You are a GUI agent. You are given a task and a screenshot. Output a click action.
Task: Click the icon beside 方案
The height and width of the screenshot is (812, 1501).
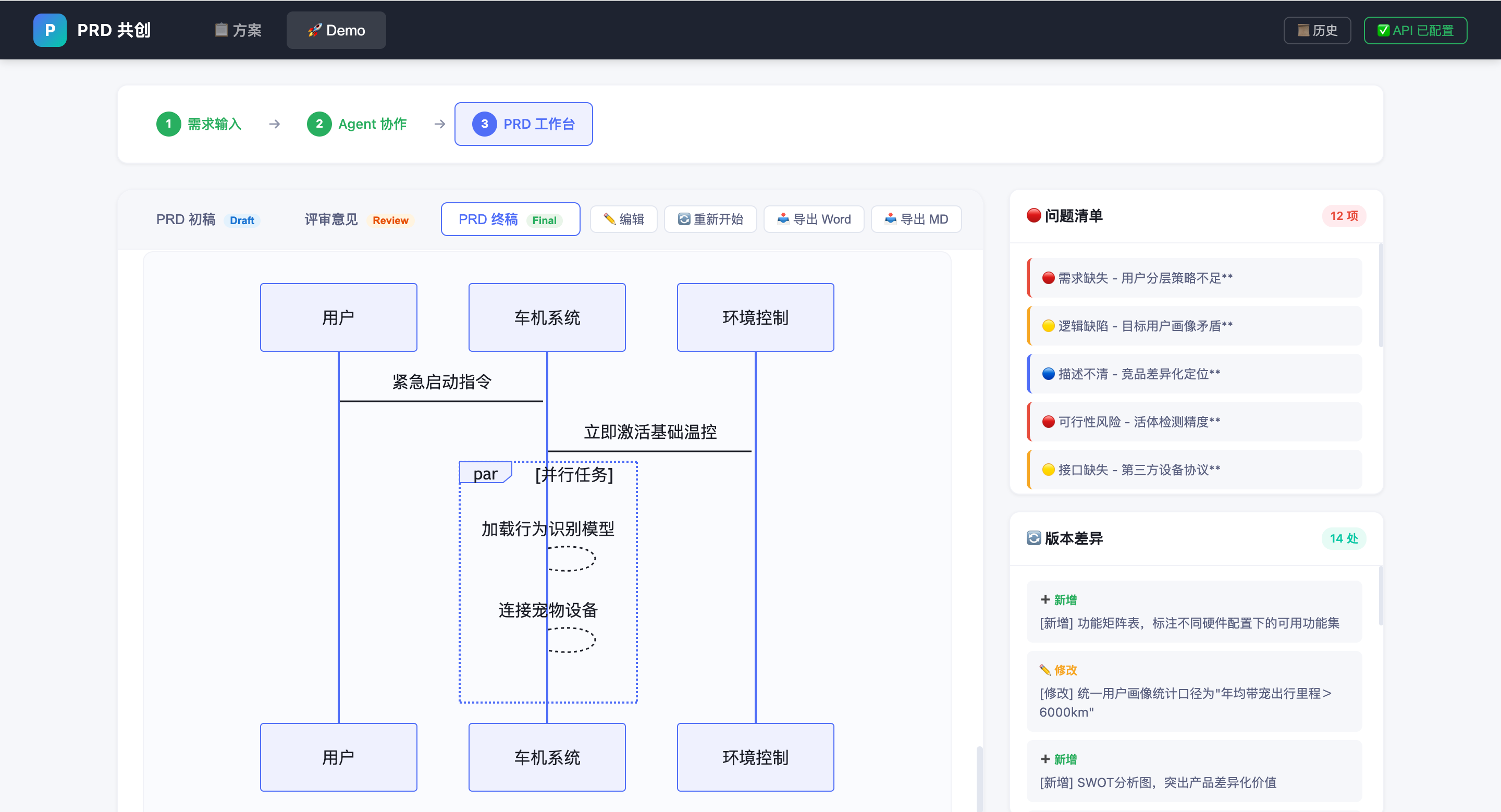(222, 30)
